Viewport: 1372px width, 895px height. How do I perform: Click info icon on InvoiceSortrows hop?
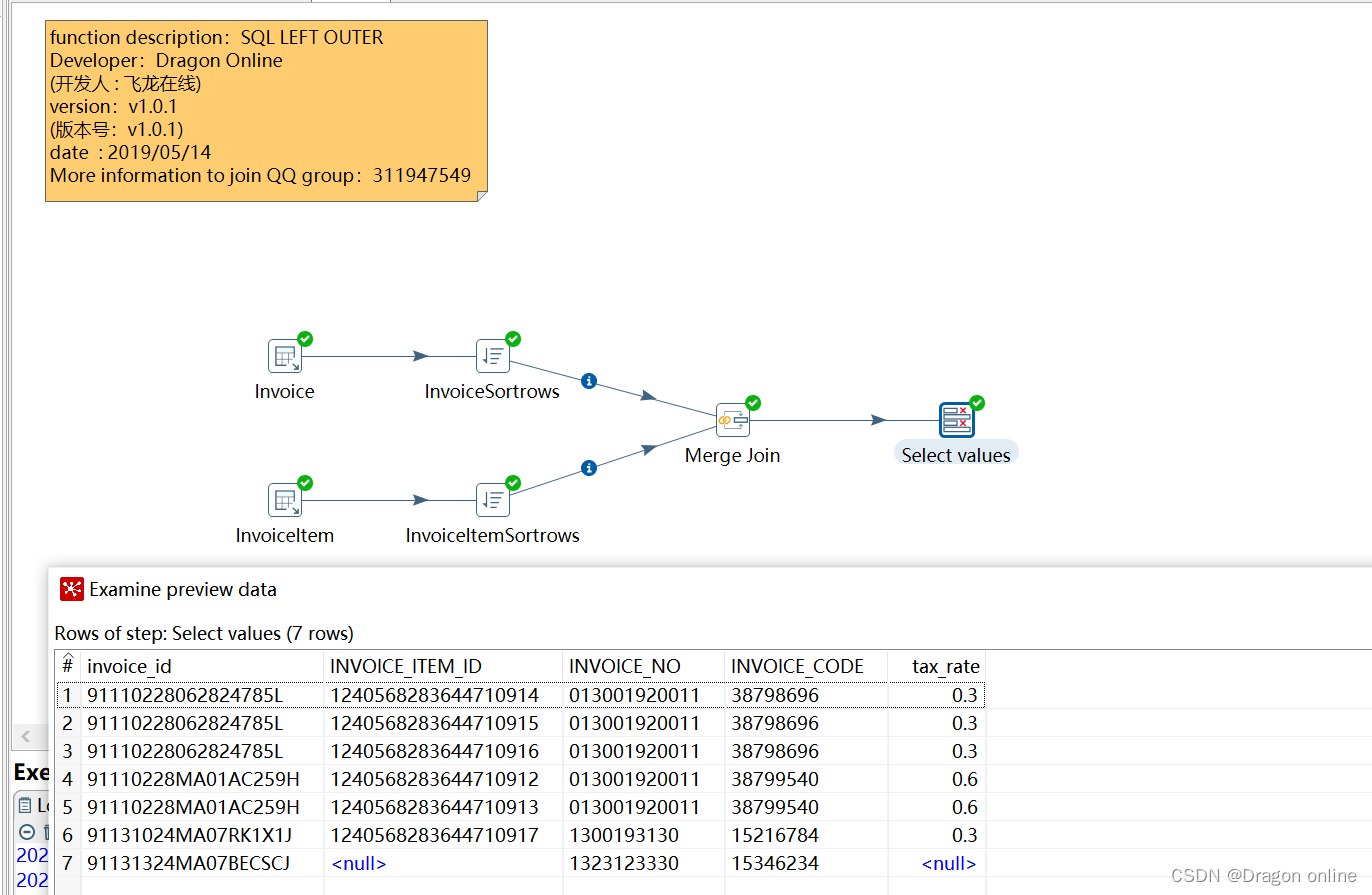tap(589, 381)
